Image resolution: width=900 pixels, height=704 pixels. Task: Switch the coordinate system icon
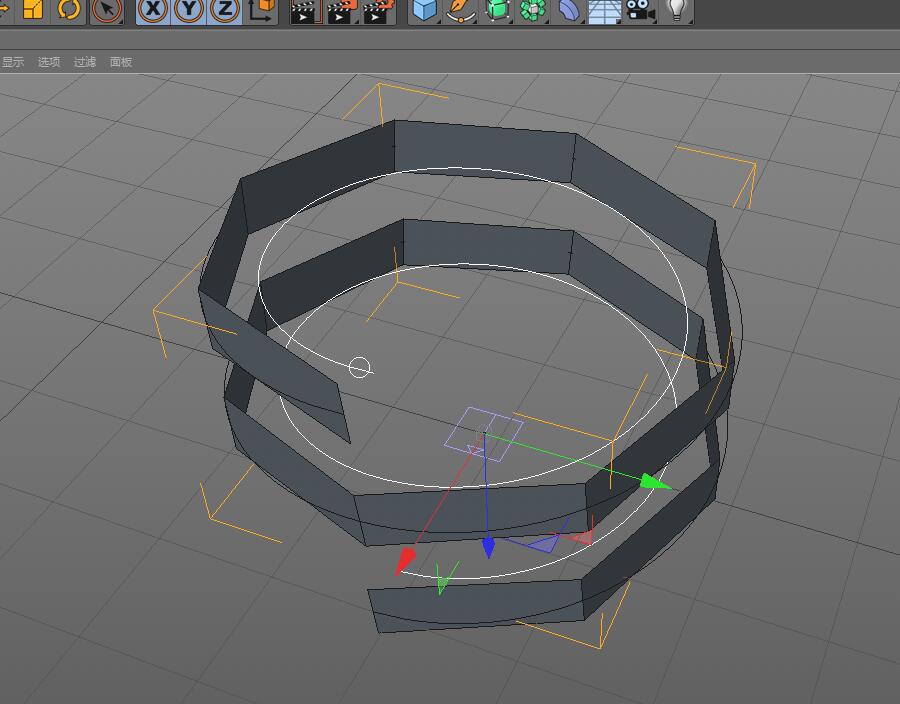click(x=262, y=10)
